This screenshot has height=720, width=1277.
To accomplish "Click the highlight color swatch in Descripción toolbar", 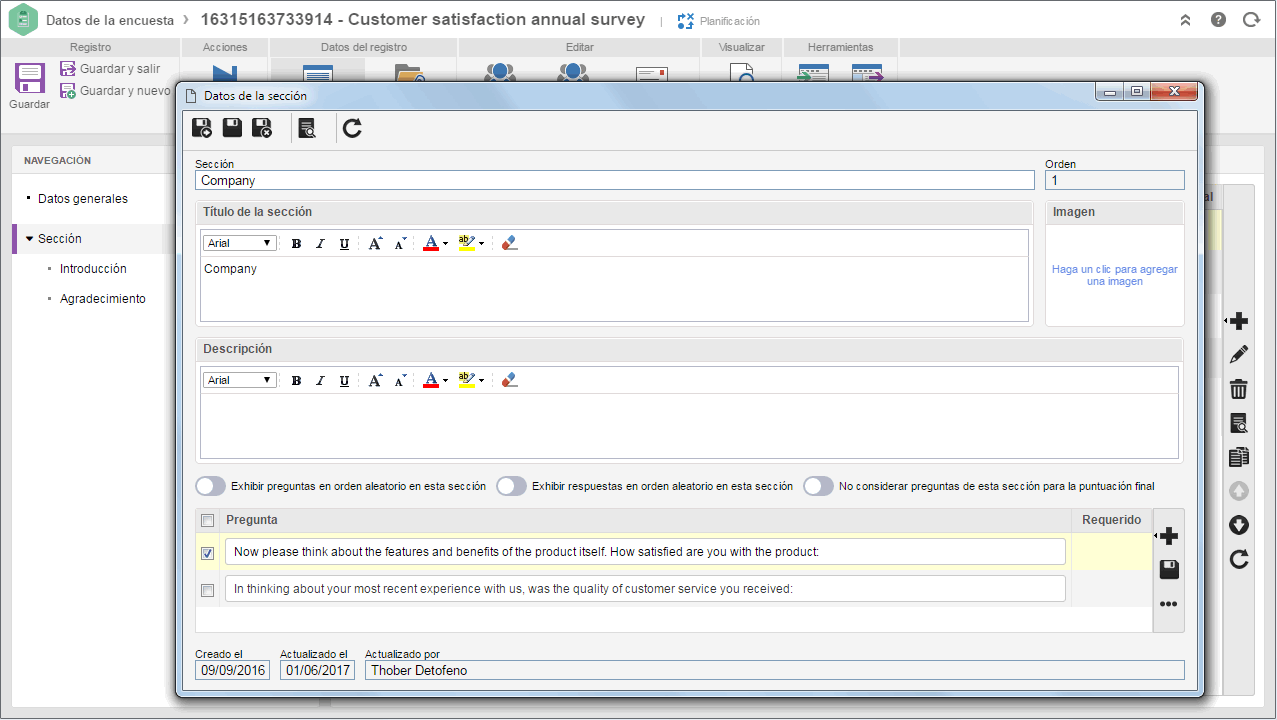I will pyautogui.click(x=466, y=380).
